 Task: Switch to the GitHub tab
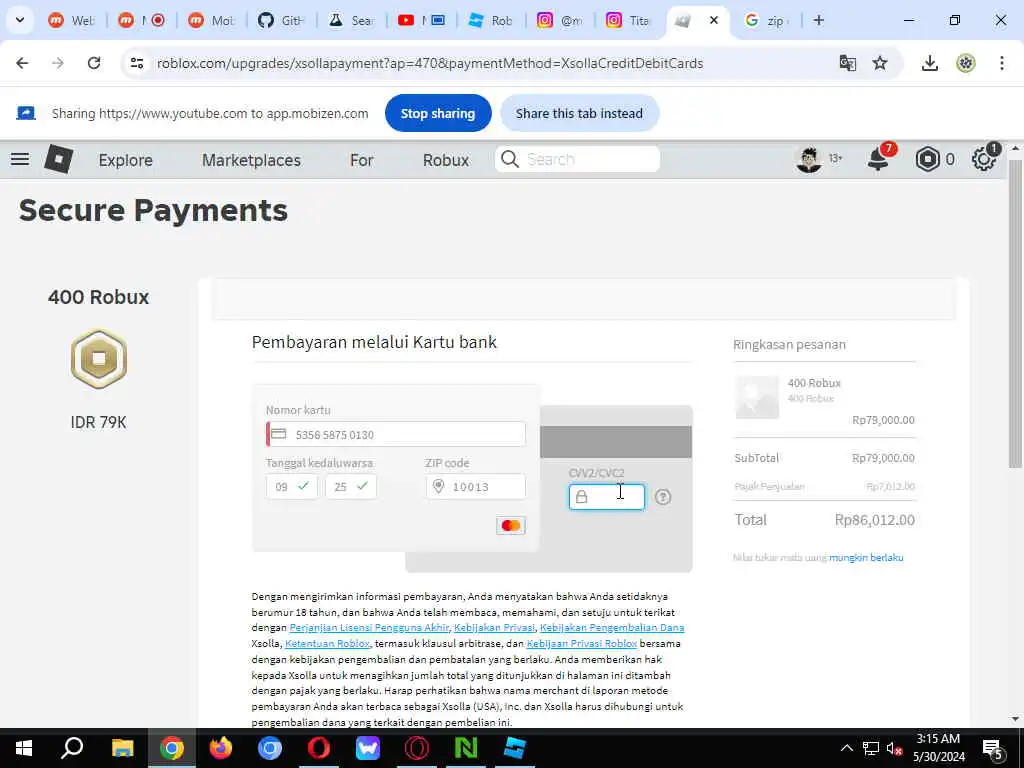(x=283, y=20)
